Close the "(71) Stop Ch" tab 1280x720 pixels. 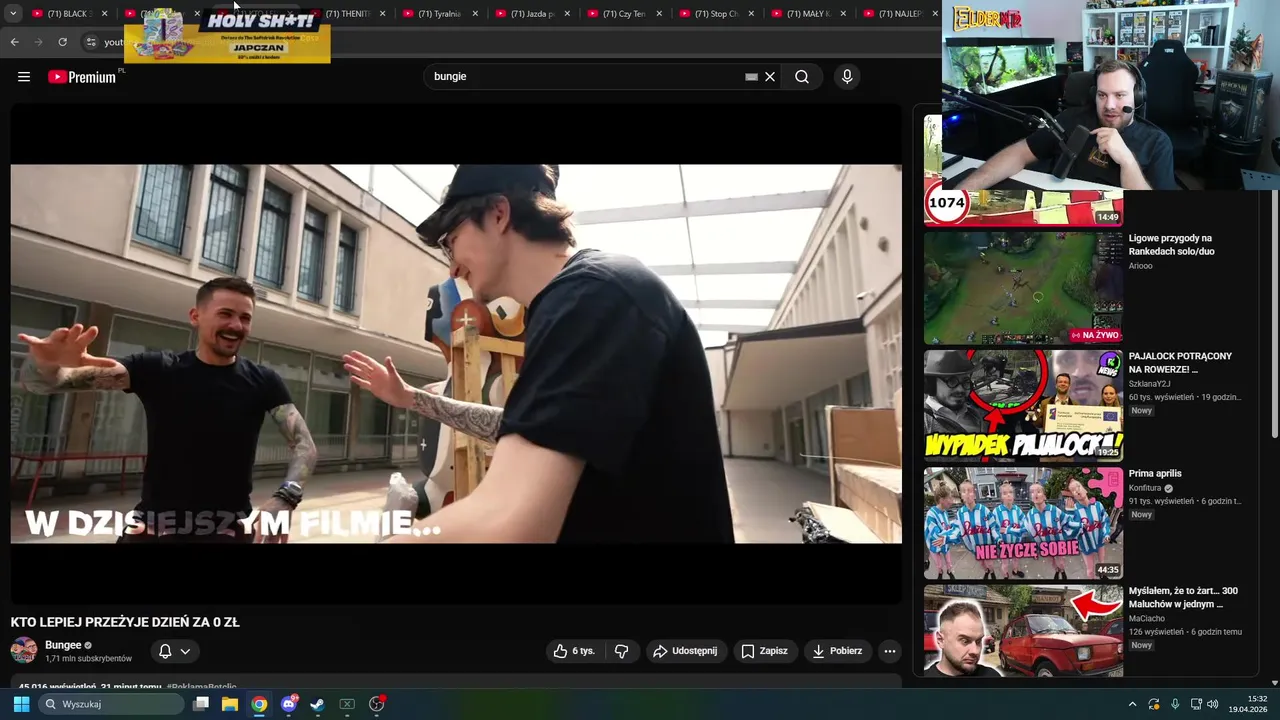752,14
